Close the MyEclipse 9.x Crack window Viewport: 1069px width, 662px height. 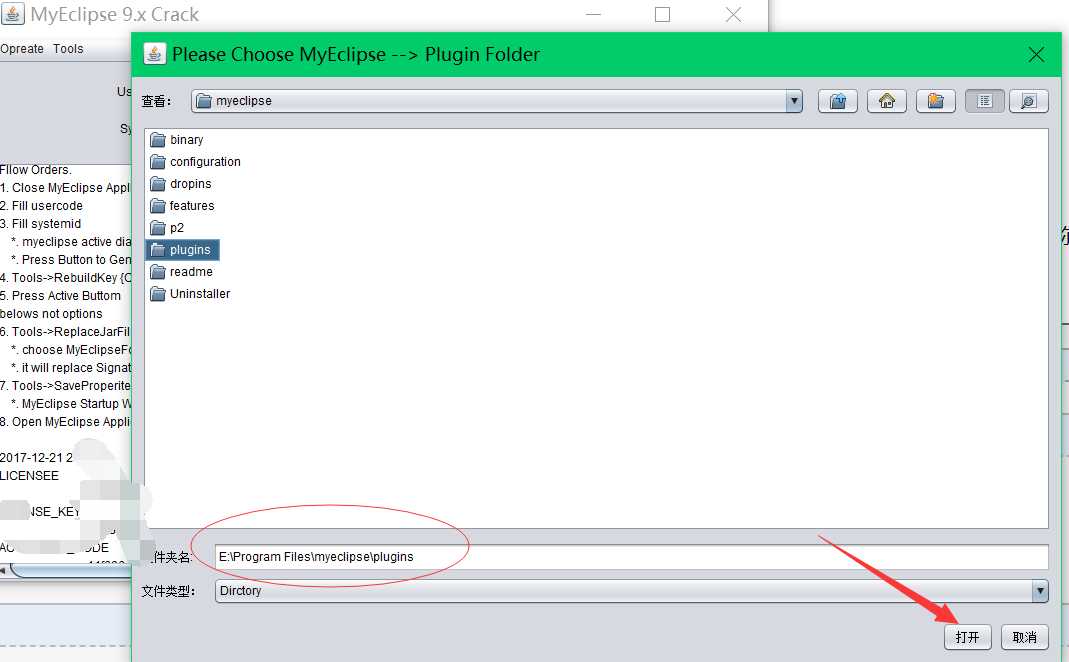[x=734, y=14]
